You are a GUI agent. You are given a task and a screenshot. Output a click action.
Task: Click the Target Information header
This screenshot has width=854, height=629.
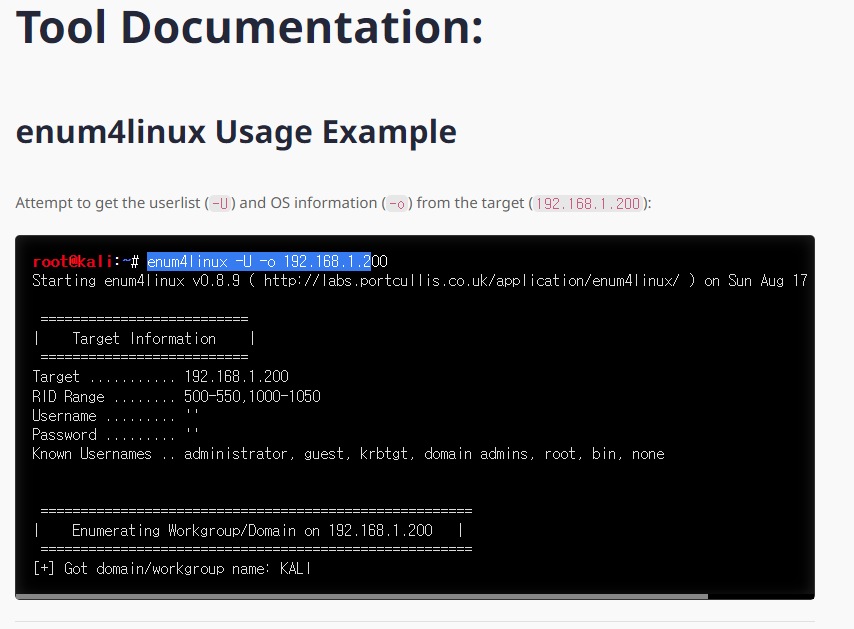pyautogui.click(x=144, y=339)
